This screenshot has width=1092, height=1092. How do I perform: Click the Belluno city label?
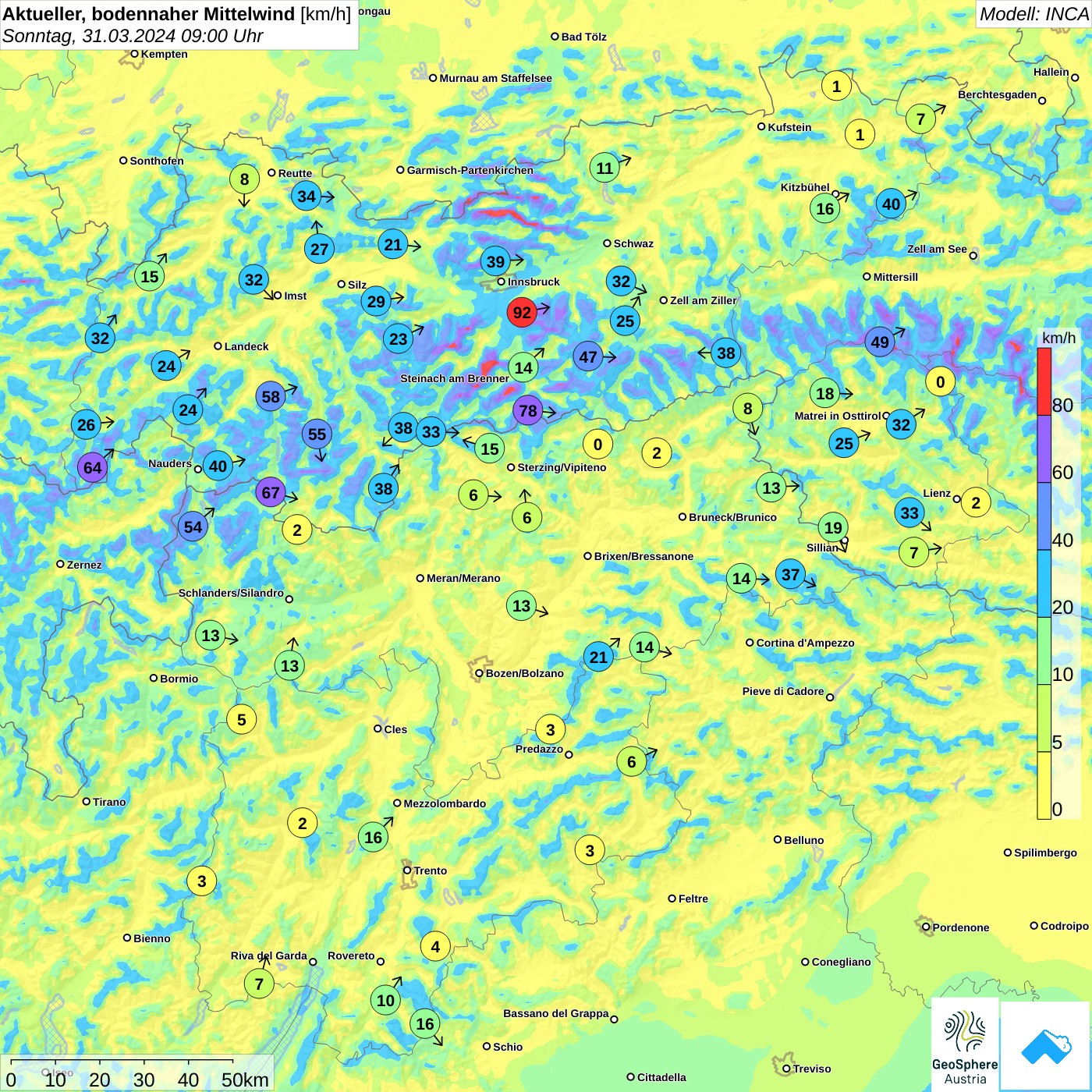pos(803,840)
